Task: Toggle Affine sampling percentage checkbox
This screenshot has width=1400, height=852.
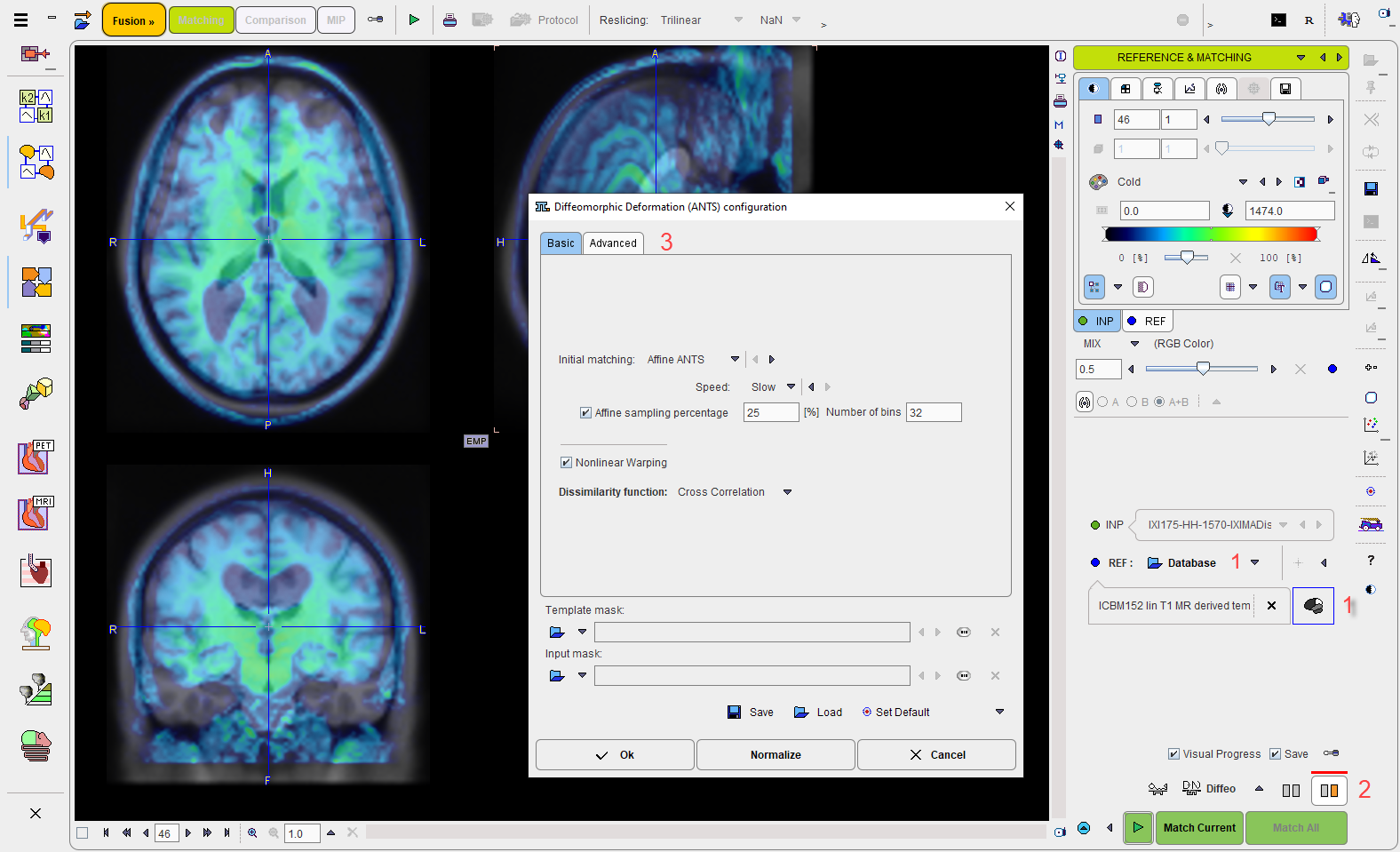Action: (585, 412)
